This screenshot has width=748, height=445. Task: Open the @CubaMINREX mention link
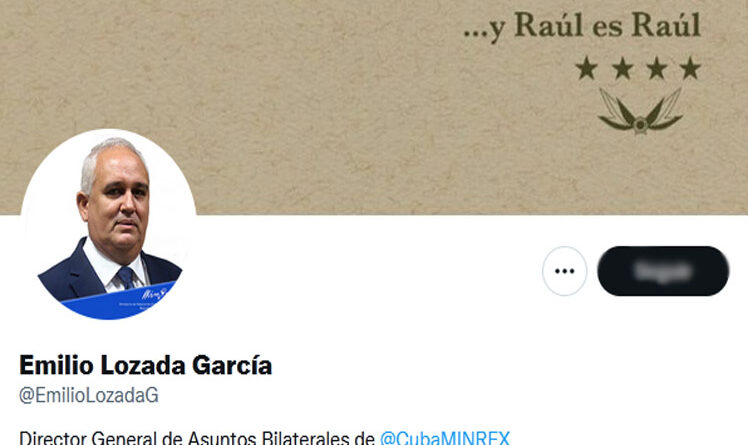coord(445,438)
